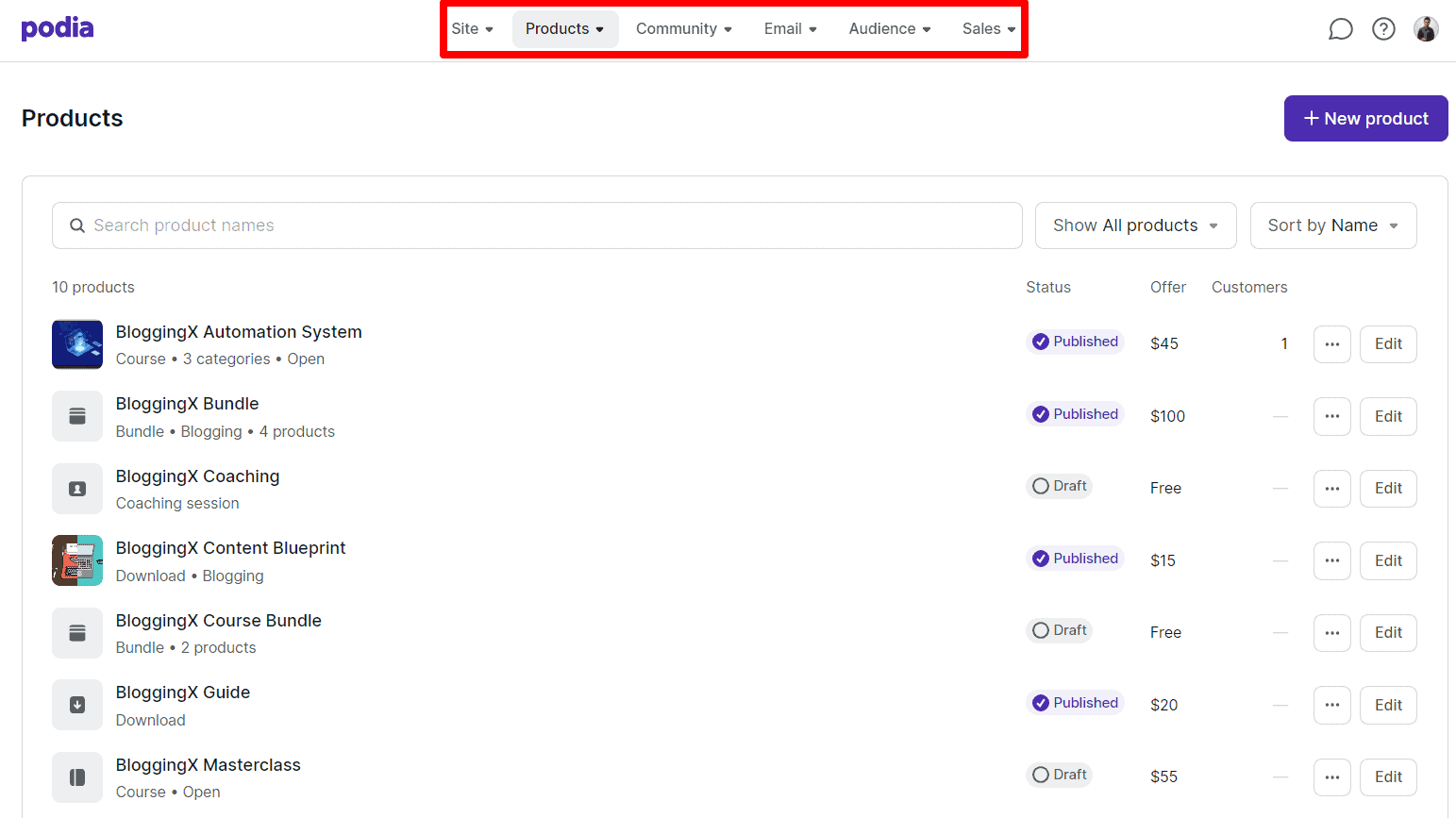Open the Sales menu
This screenshot has width=1456, height=818.
click(x=988, y=29)
